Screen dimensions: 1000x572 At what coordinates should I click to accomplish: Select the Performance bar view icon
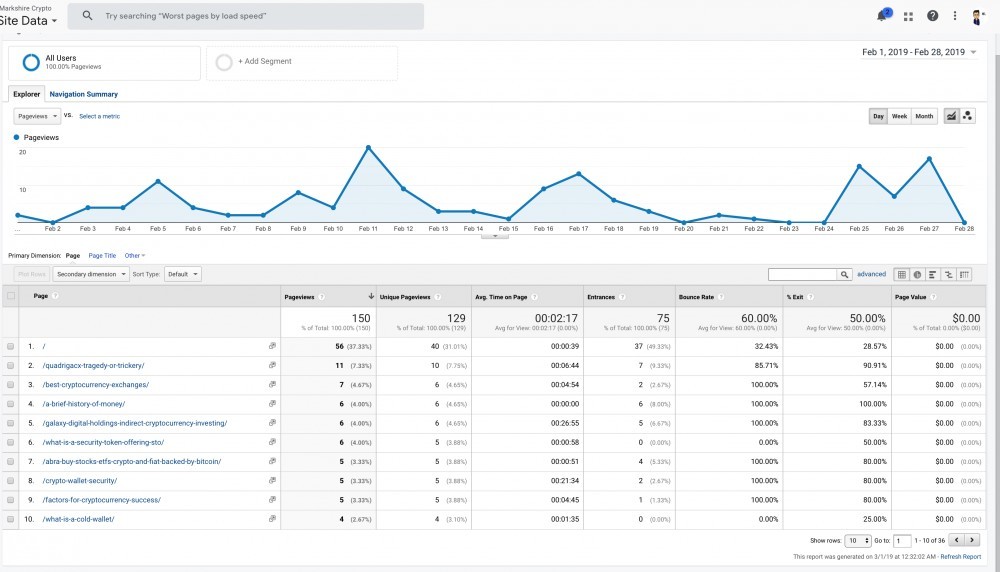pos(932,274)
